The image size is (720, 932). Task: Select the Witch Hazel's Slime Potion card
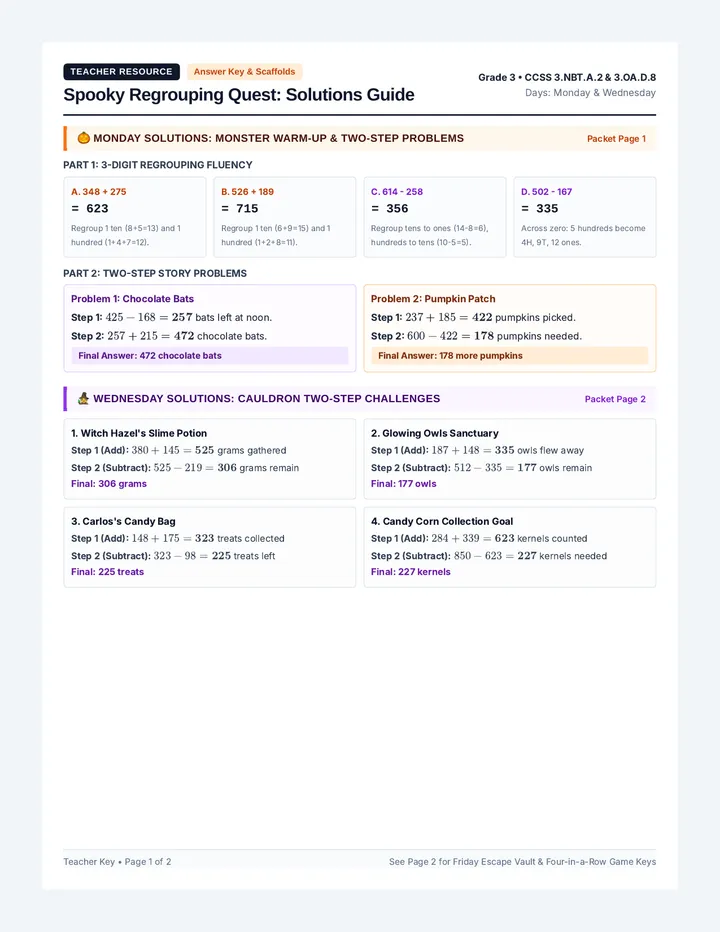pyautogui.click(x=210, y=459)
